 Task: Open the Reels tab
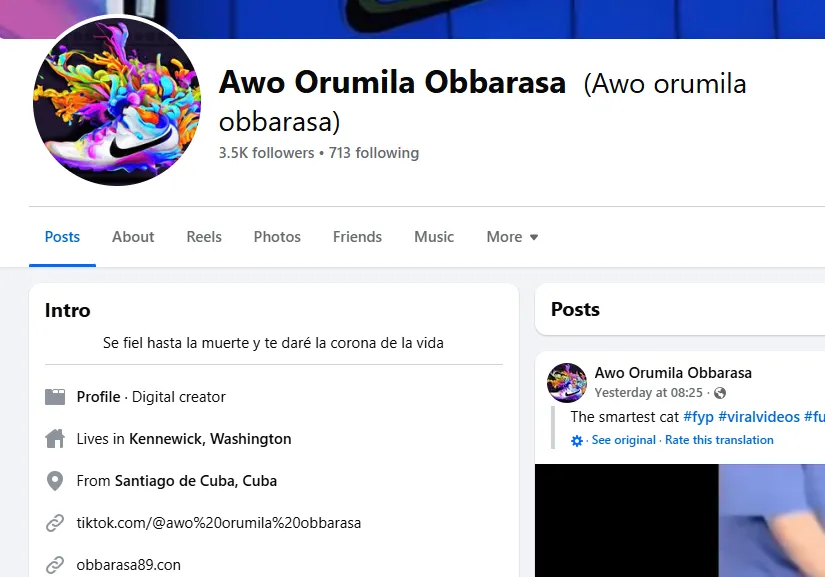tap(204, 237)
